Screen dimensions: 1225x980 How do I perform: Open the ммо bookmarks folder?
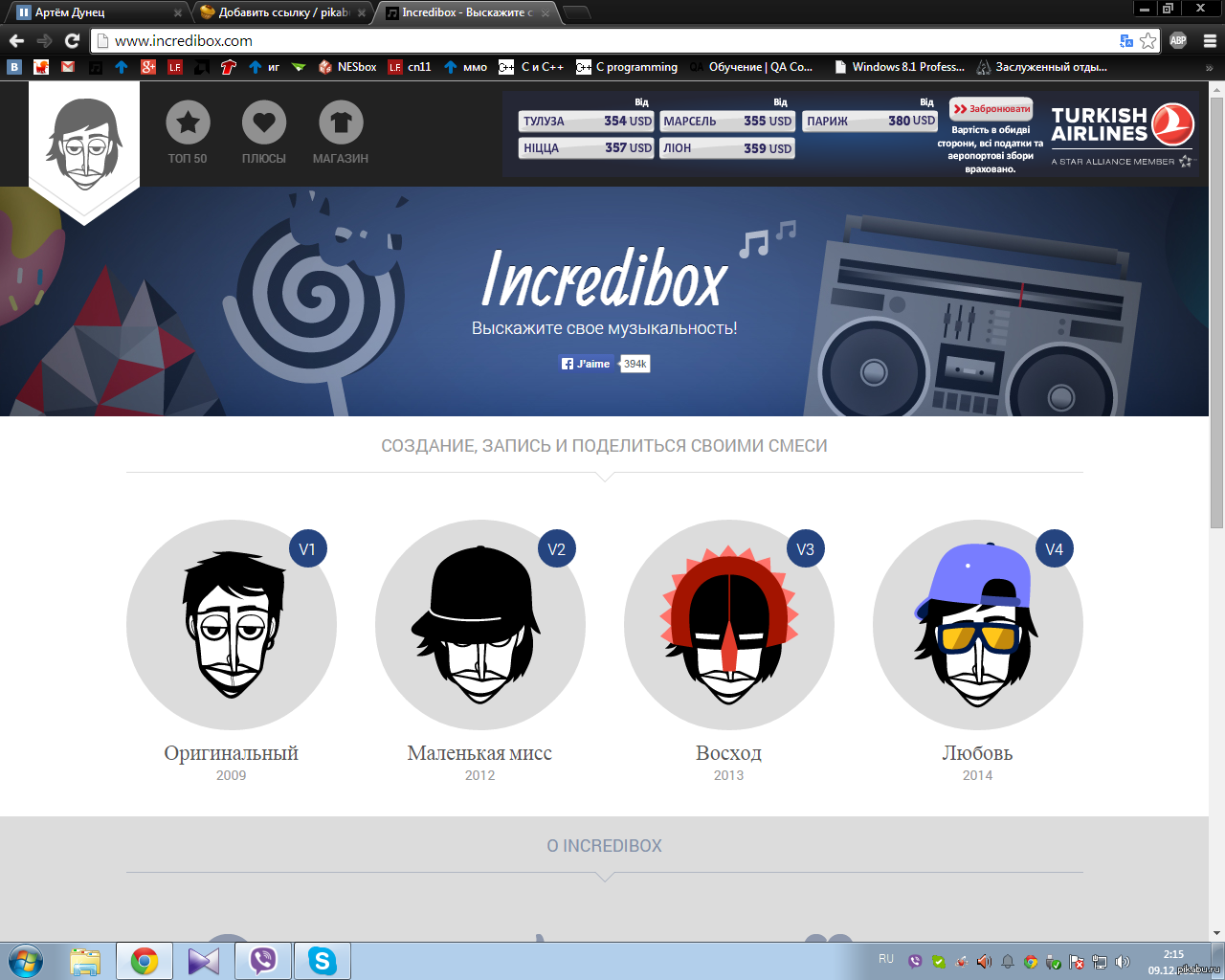[x=465, y=67]
